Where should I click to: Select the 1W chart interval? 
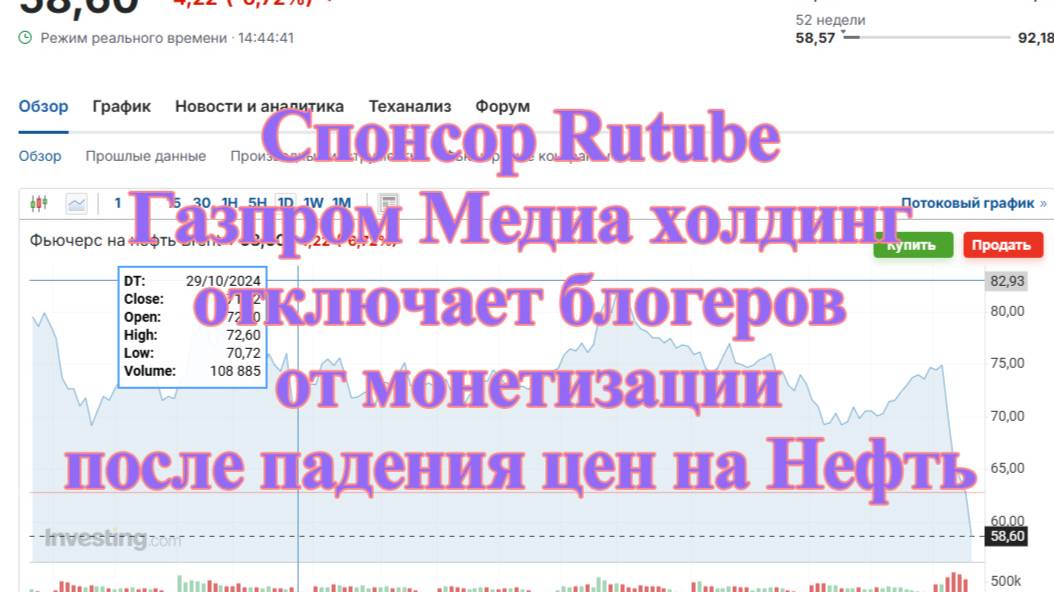coord(314,203)
